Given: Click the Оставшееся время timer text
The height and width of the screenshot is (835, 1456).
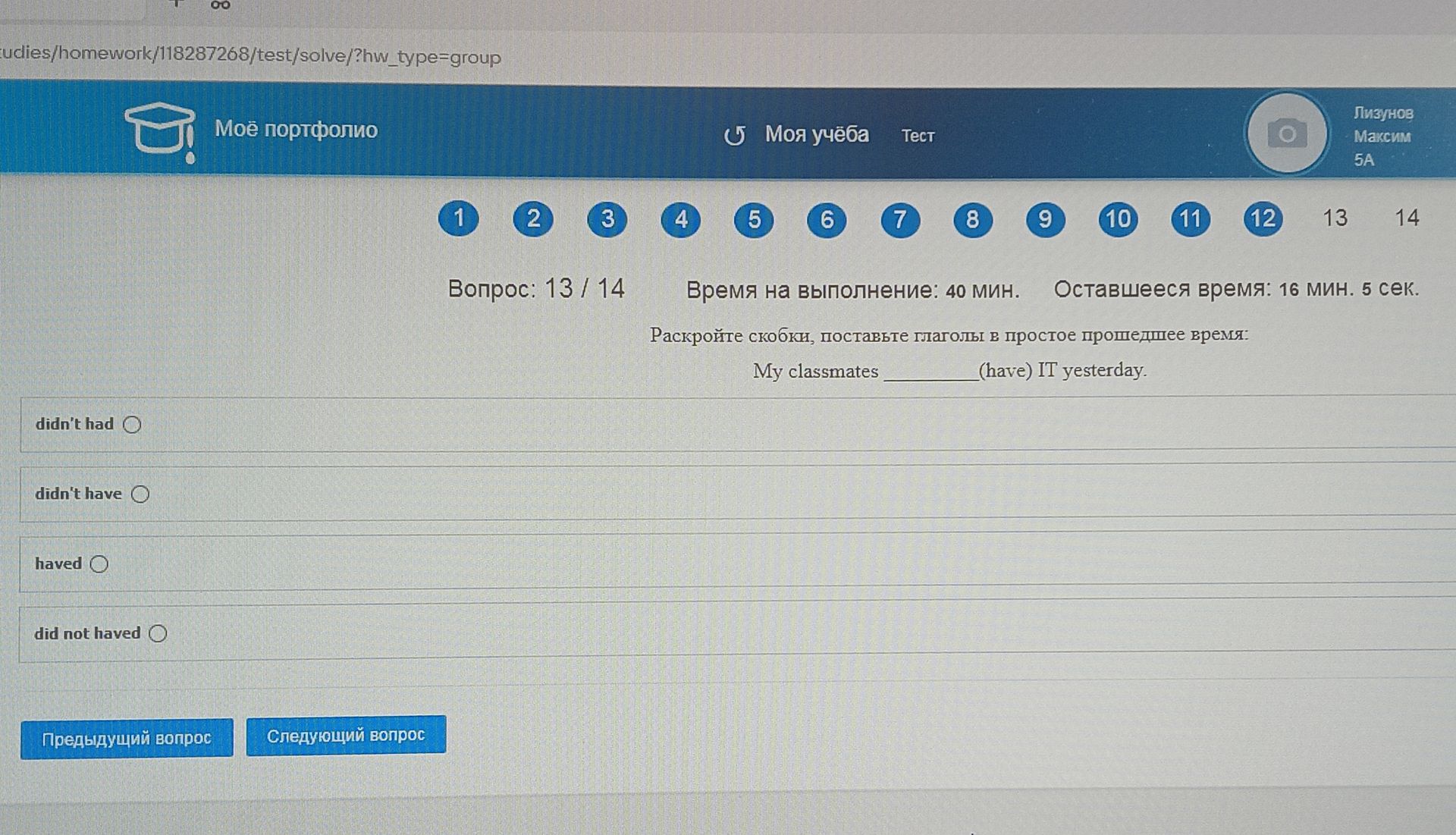Looking at the screenshot, I should pyautogui.click(x=1236, y=289).
